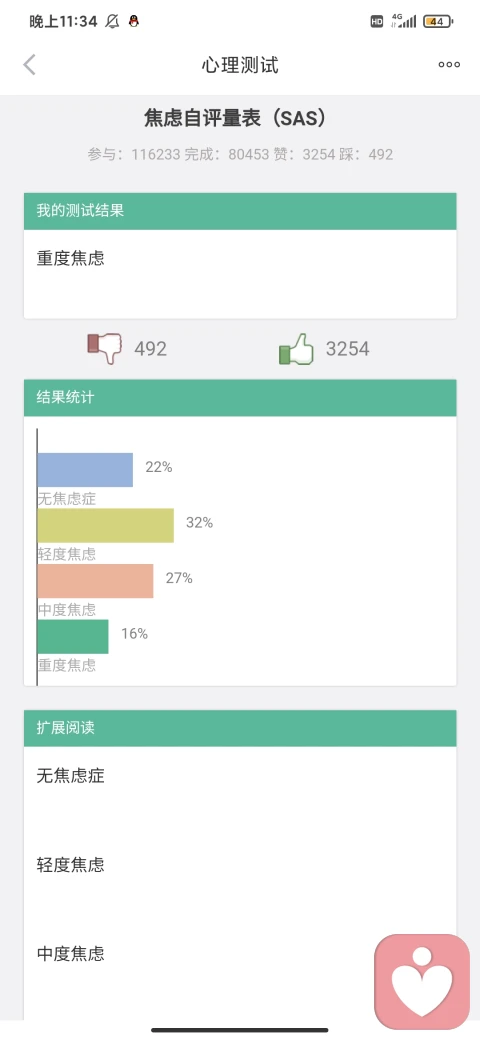
Task: Tap the QQ penguin status bar icon
Action: pyautogui.click(x=133, y=21)
